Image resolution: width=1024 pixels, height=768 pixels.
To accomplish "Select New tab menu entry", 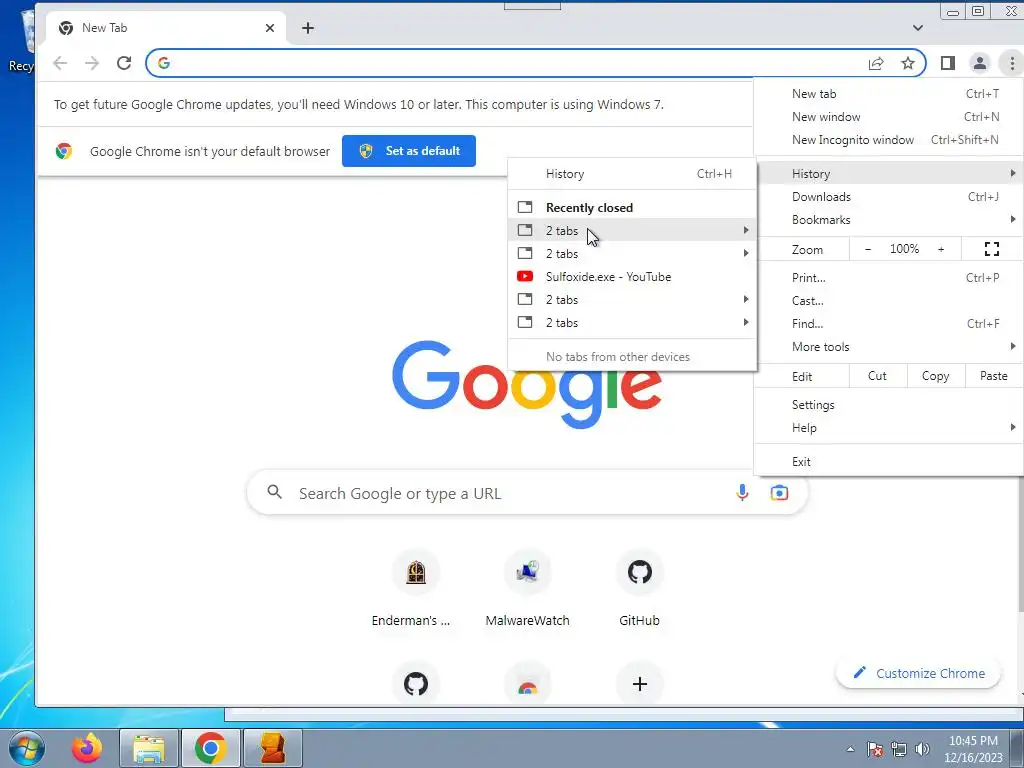I will 888,94.
